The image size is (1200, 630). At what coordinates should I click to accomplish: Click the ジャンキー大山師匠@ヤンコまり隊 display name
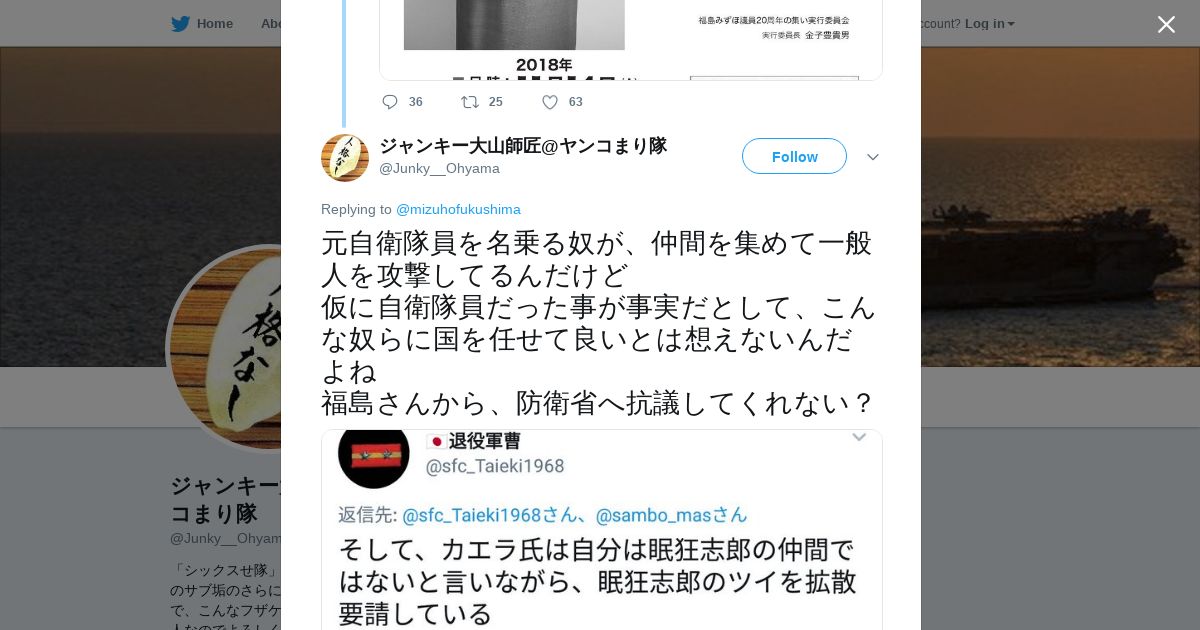(523, 146)
